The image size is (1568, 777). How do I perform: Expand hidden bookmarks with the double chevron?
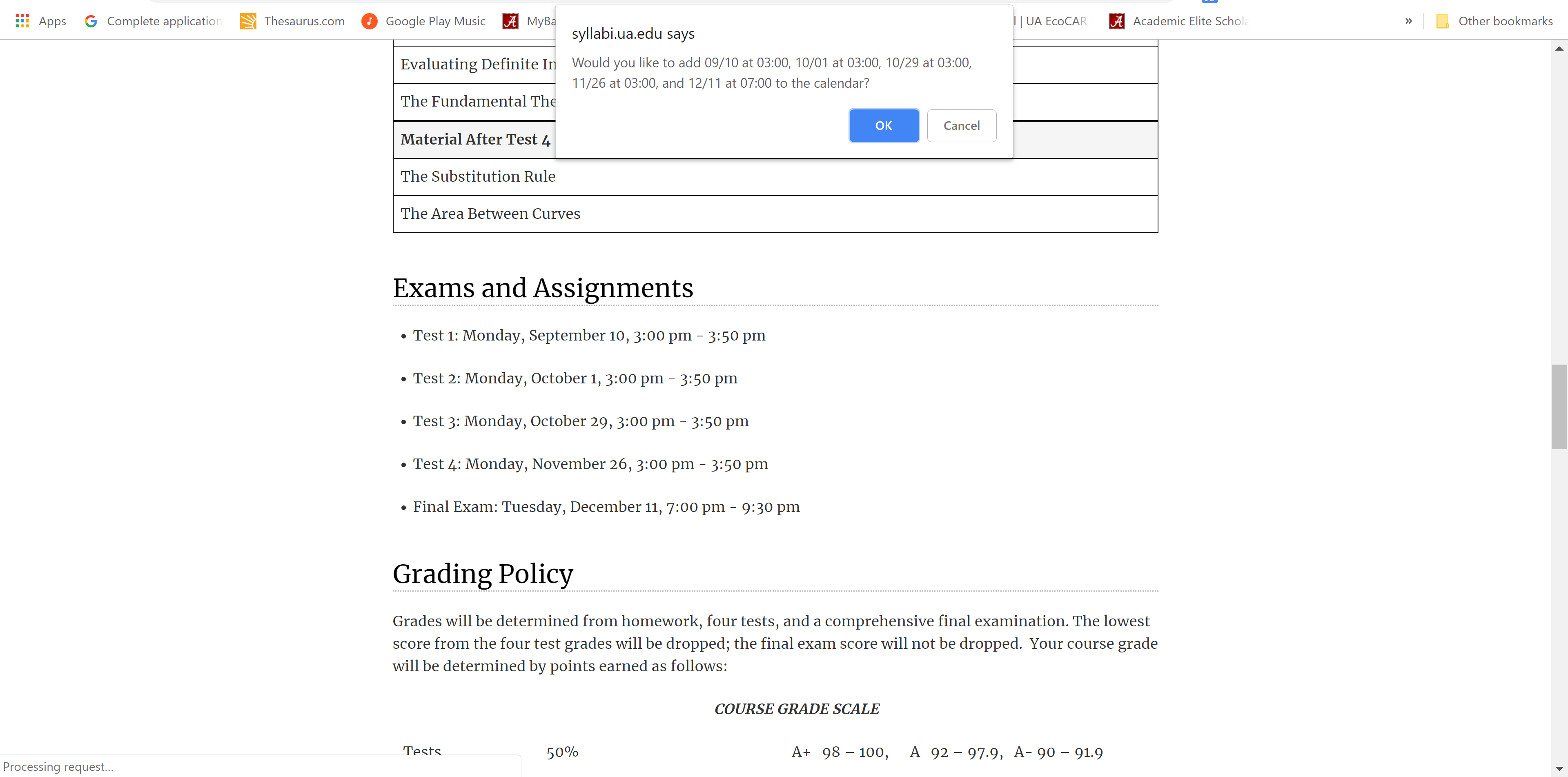1408,21
